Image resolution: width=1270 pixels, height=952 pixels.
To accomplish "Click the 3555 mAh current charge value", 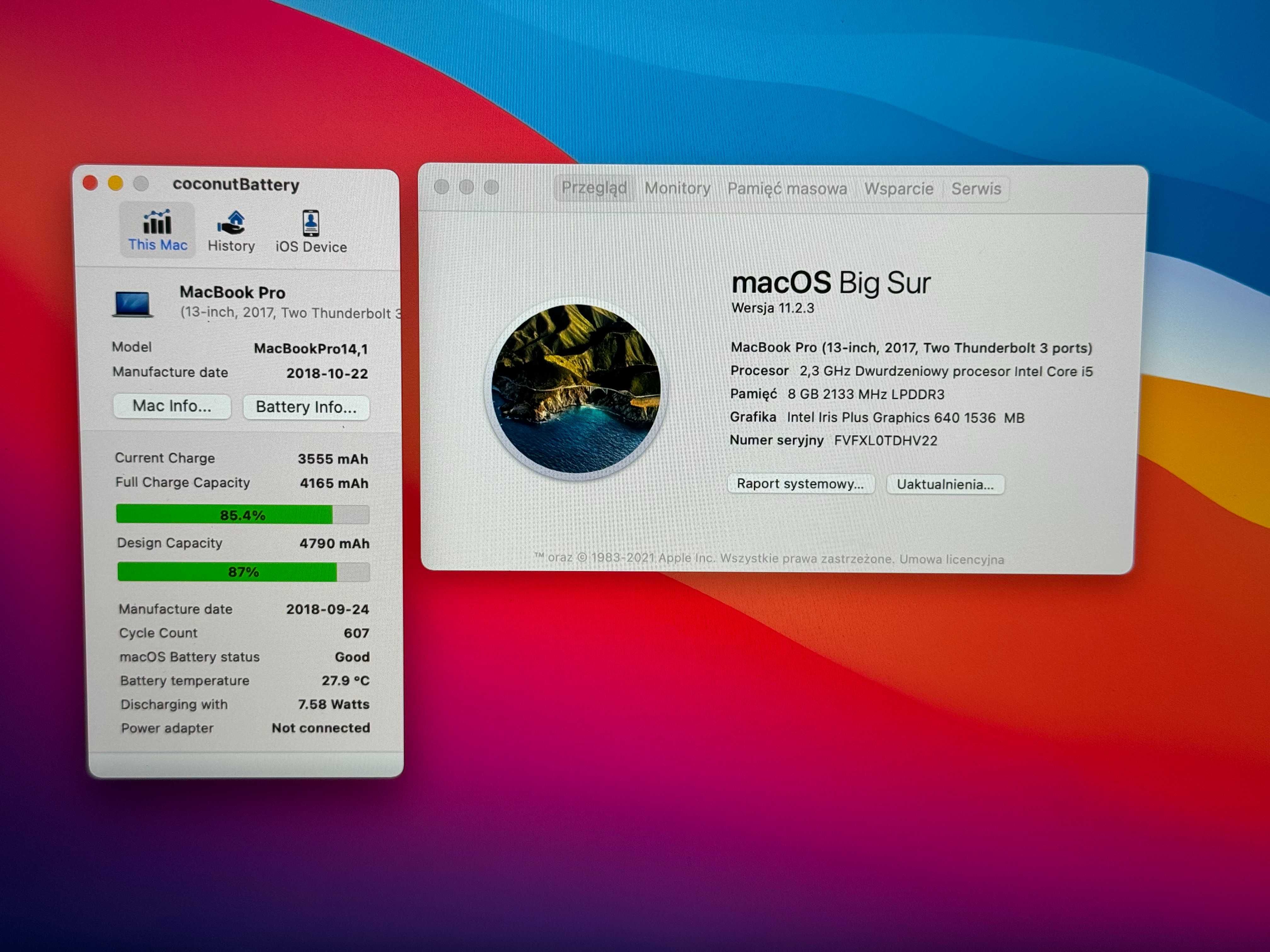I will click(332, 458).
